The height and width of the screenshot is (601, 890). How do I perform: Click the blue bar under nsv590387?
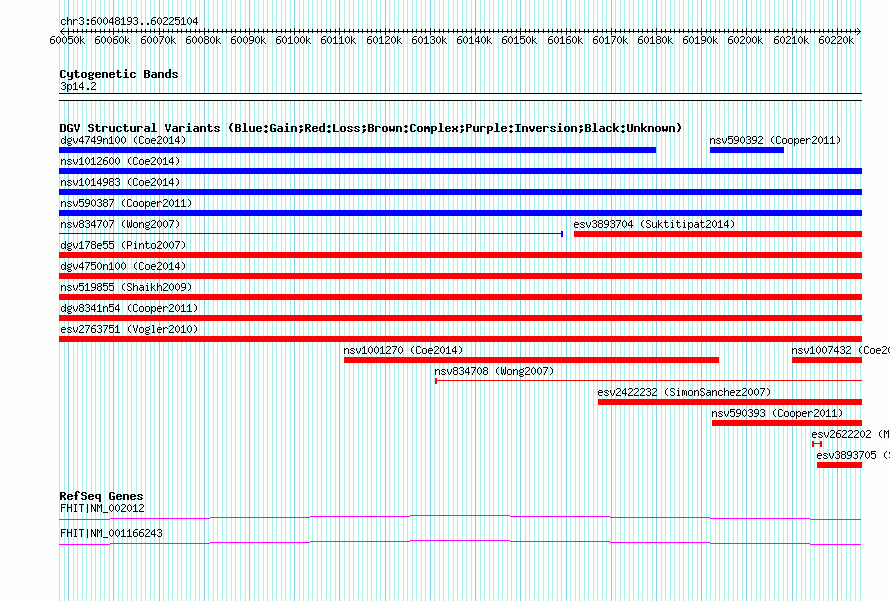click(460, 213)
